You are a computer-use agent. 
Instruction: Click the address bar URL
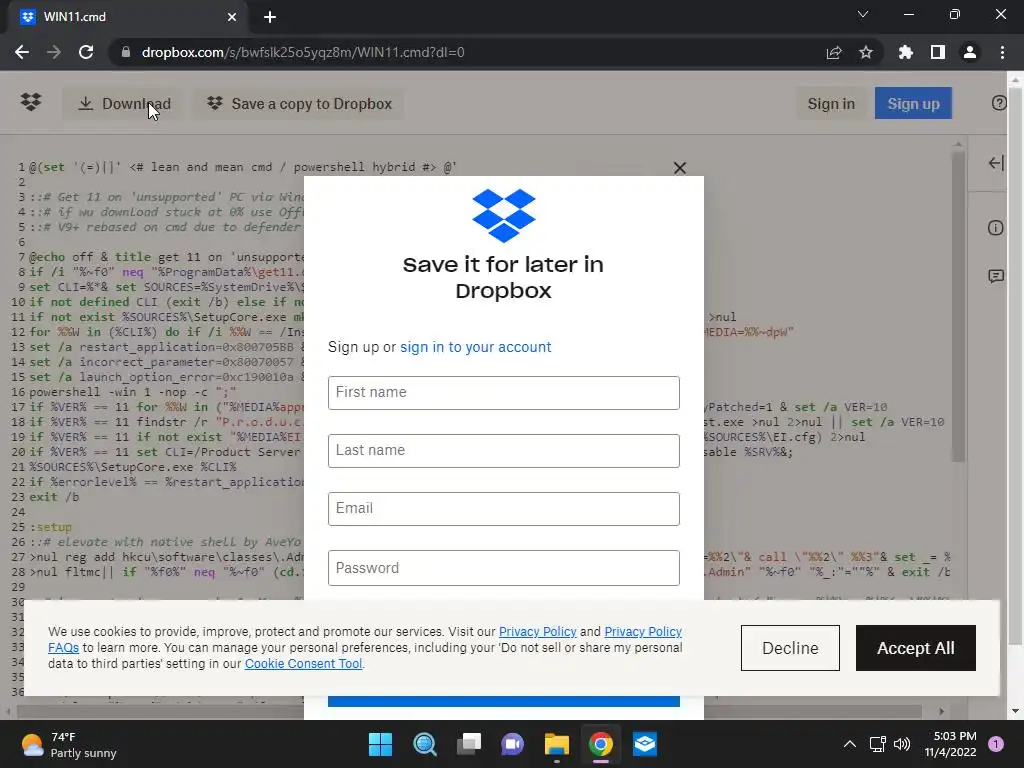tap(303, 52)
